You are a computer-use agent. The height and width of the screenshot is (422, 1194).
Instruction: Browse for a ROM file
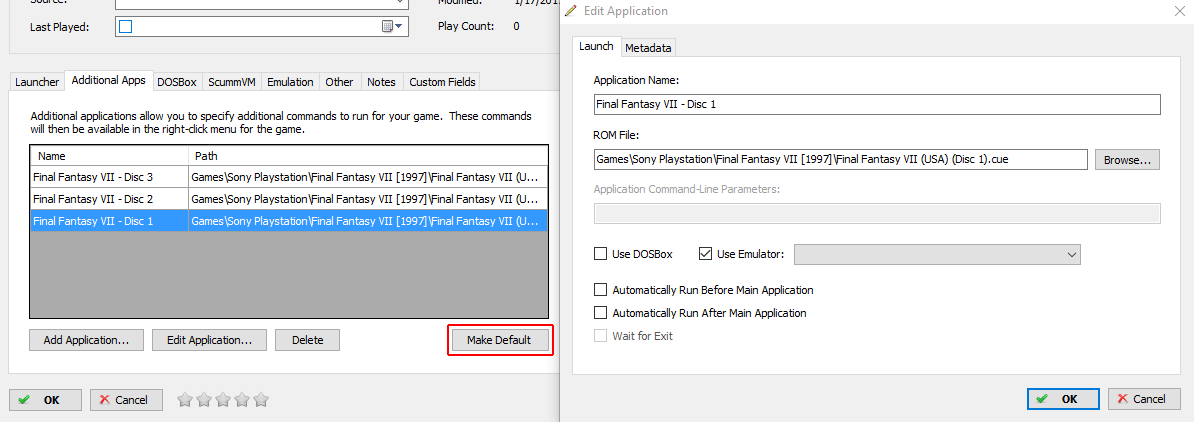[1127, 160]
